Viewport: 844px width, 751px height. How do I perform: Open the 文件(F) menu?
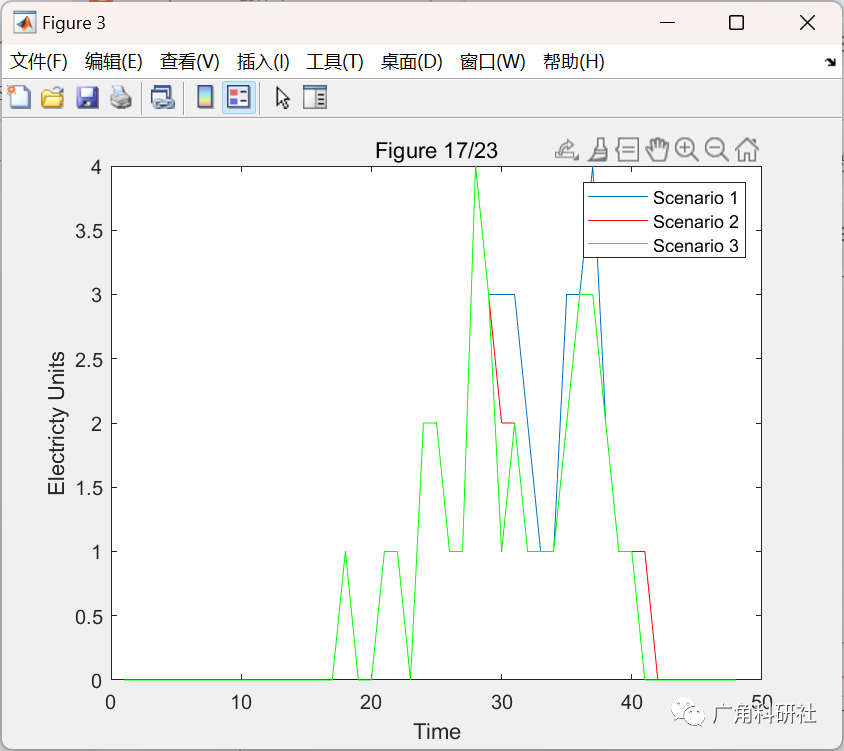(39, 61)
